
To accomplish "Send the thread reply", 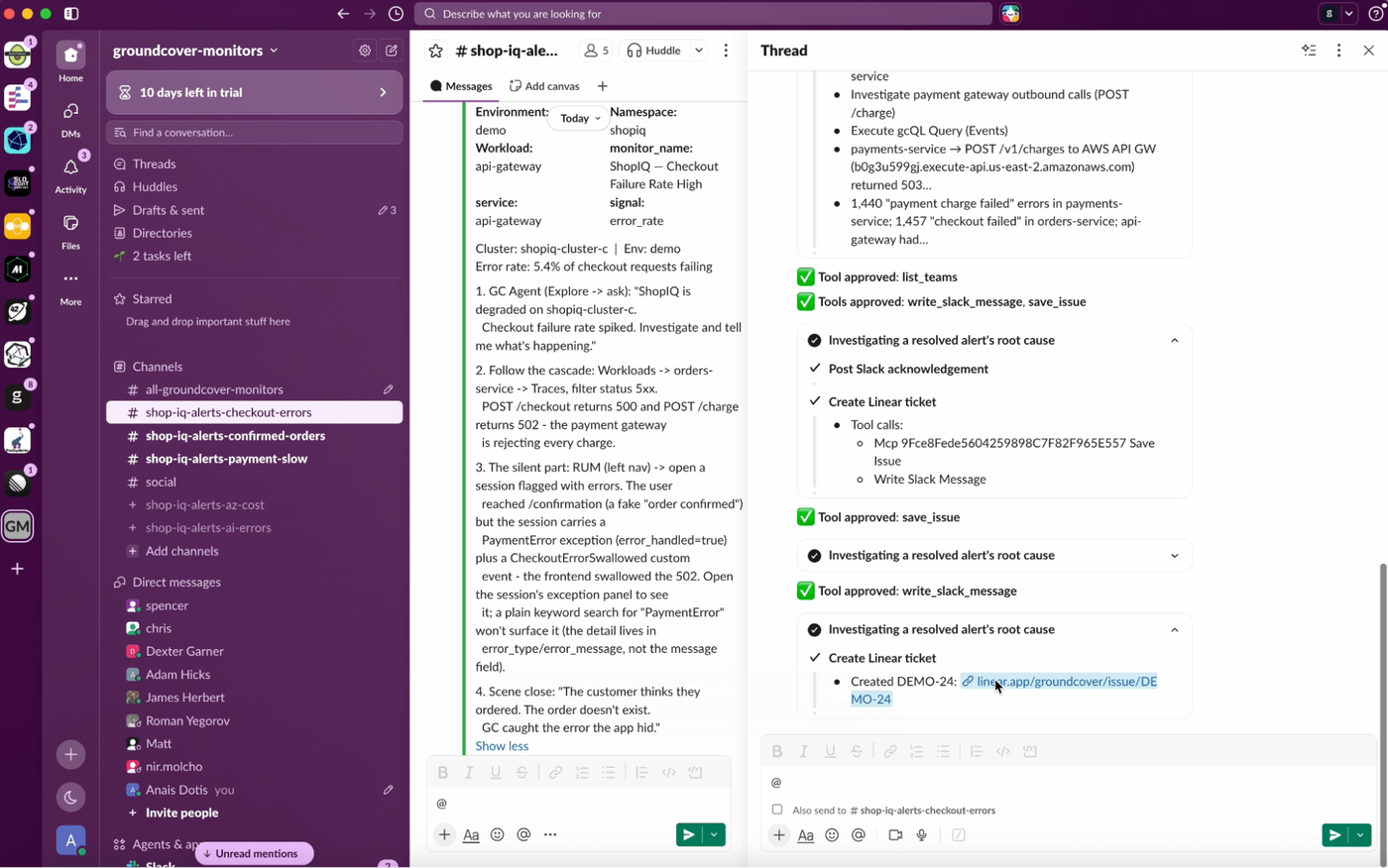I will coord(1334,835).
